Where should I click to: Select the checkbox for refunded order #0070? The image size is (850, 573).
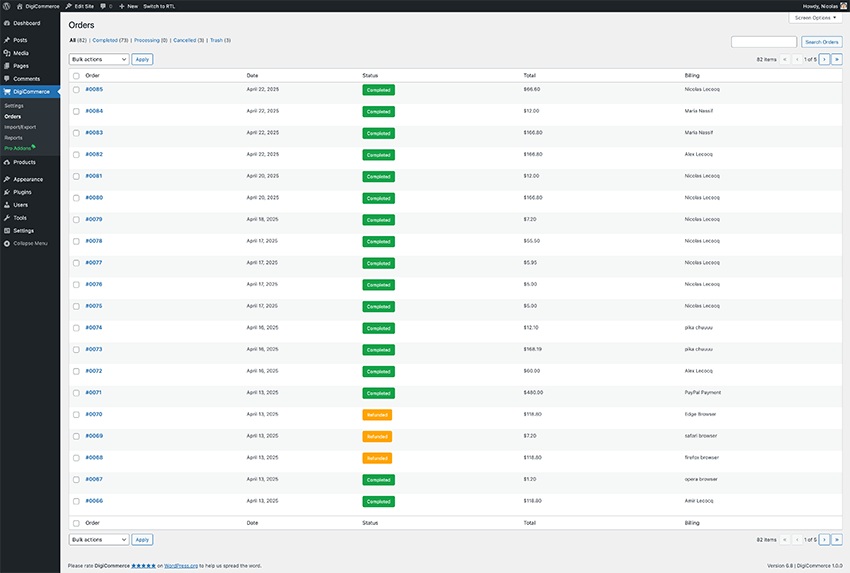tap(76, 415)
